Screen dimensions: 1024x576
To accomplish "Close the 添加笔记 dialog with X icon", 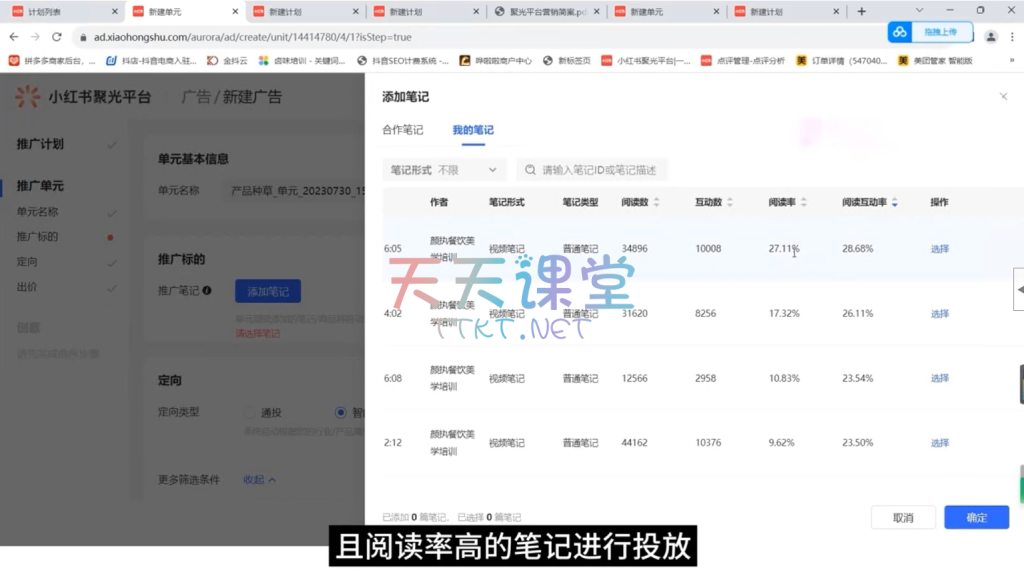I will tap(1003, 97).
